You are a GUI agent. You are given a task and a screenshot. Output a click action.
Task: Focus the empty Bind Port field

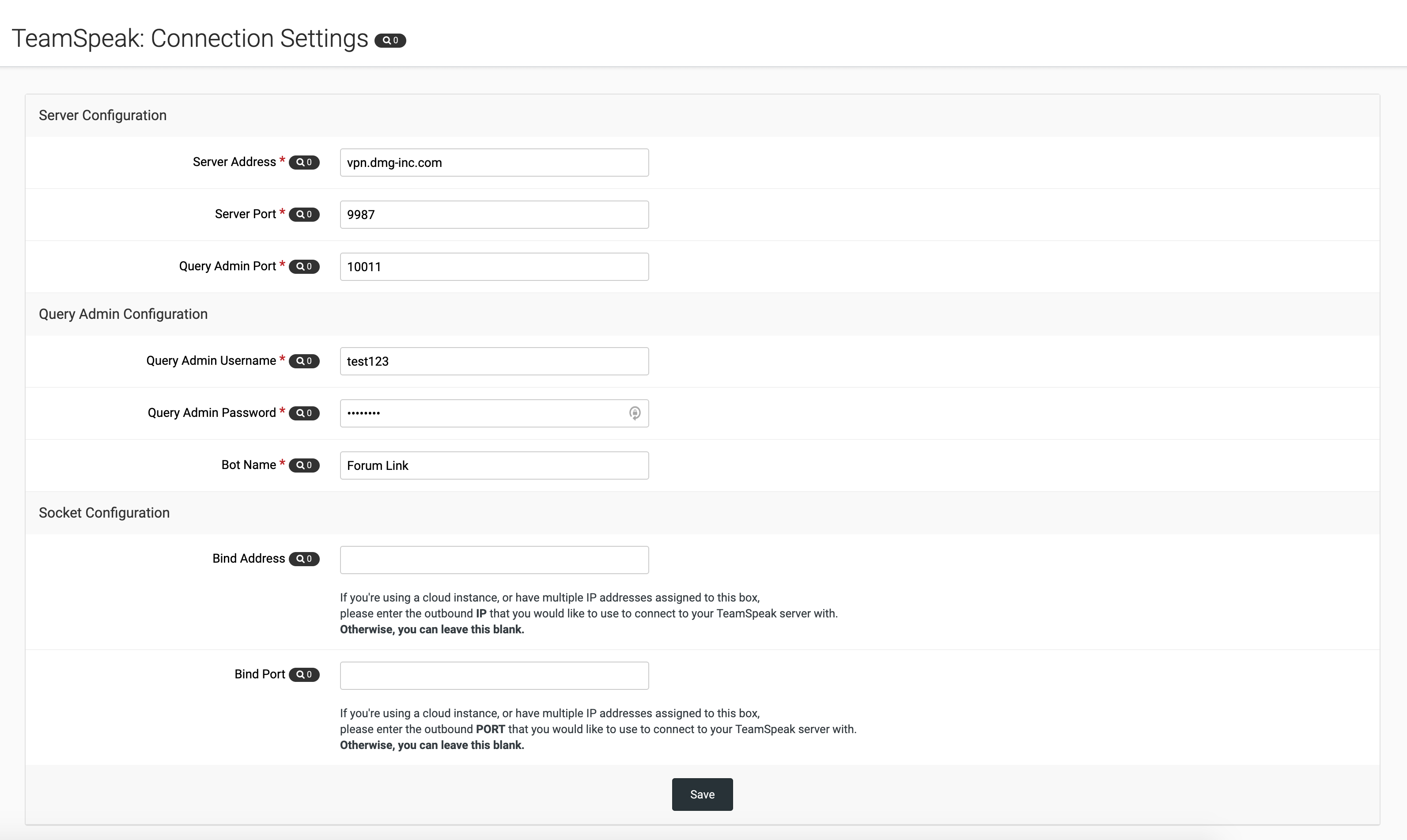494,675
